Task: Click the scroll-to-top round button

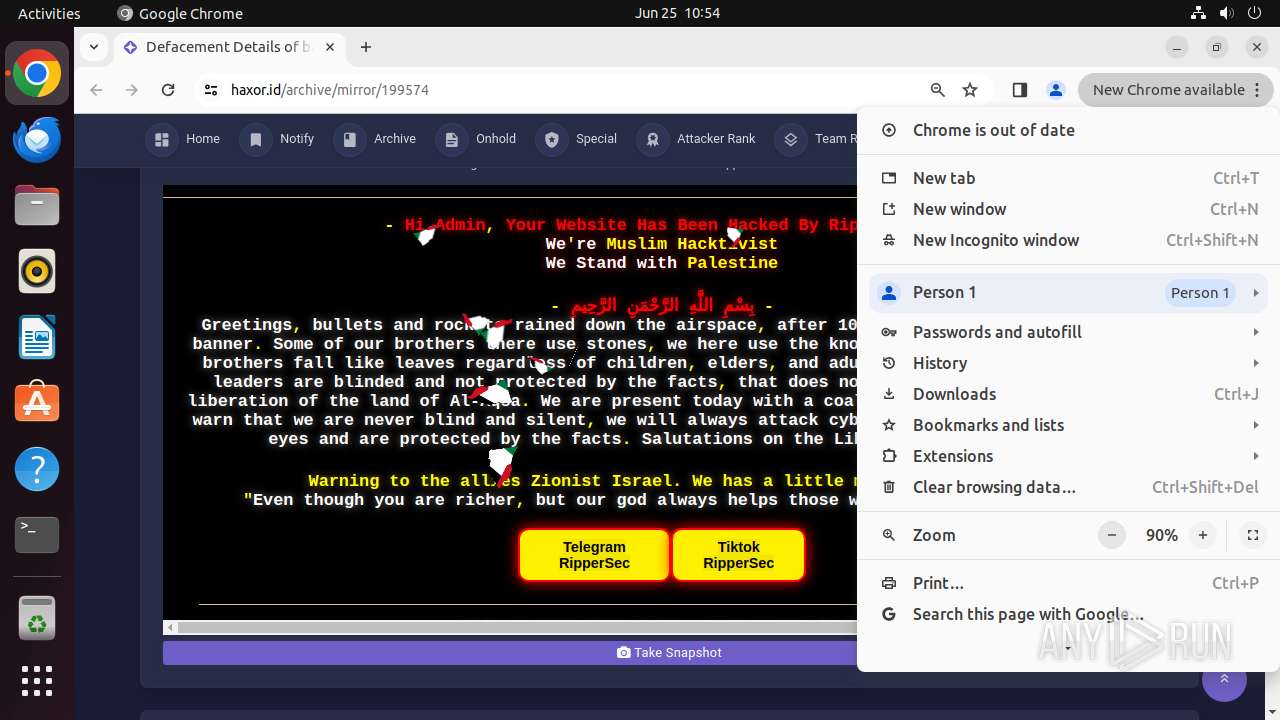Action: [x=1224, y=679]
